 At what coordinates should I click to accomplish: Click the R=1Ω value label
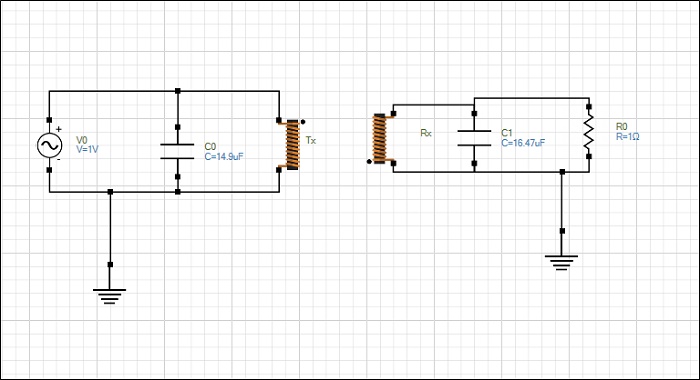point(627,137)
